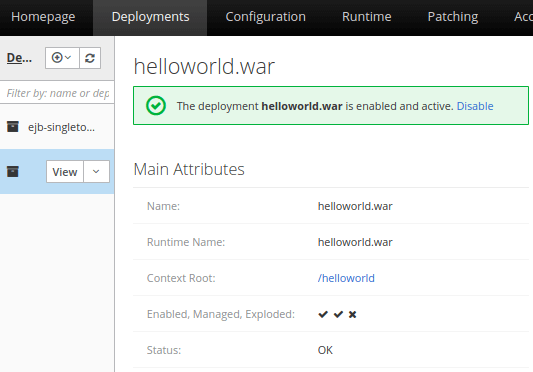The width and height of the screenshot is (533, 372).
Task: Click the Status value OK
Action: coord(325,350)
